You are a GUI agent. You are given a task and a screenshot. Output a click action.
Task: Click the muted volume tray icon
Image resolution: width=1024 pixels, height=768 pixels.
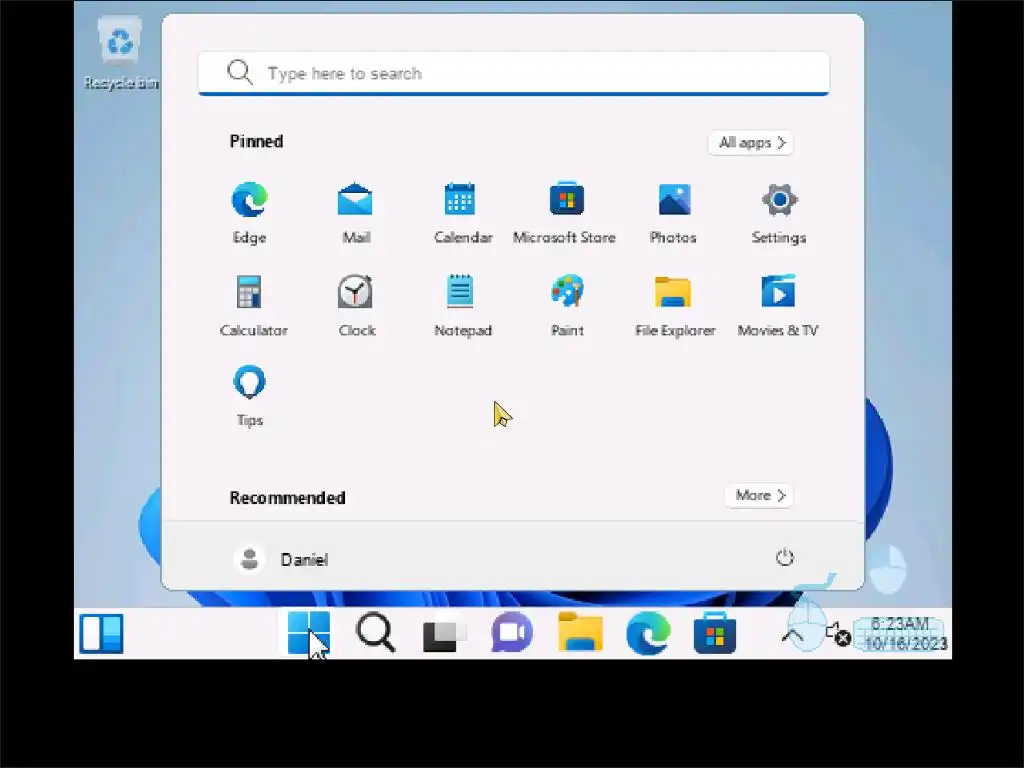click(838, 634)
